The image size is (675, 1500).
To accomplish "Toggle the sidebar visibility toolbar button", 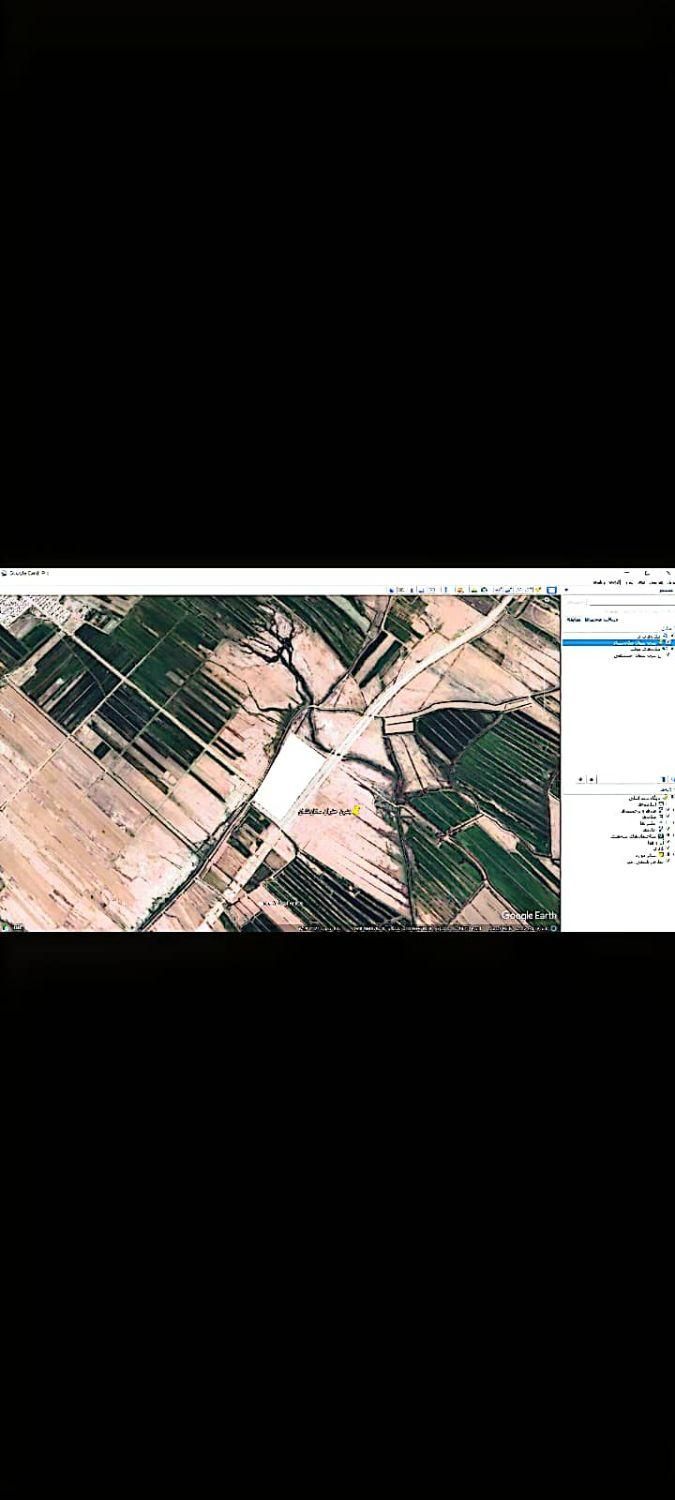I will point(551,590).
